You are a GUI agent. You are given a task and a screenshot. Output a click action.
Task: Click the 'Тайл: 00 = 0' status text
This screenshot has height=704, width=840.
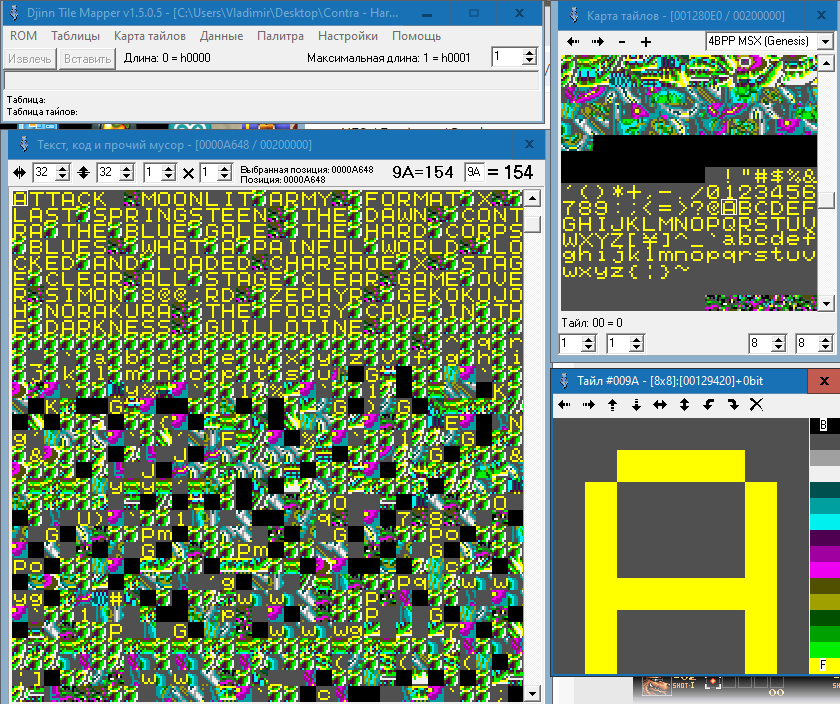click(x=592, y=323)
